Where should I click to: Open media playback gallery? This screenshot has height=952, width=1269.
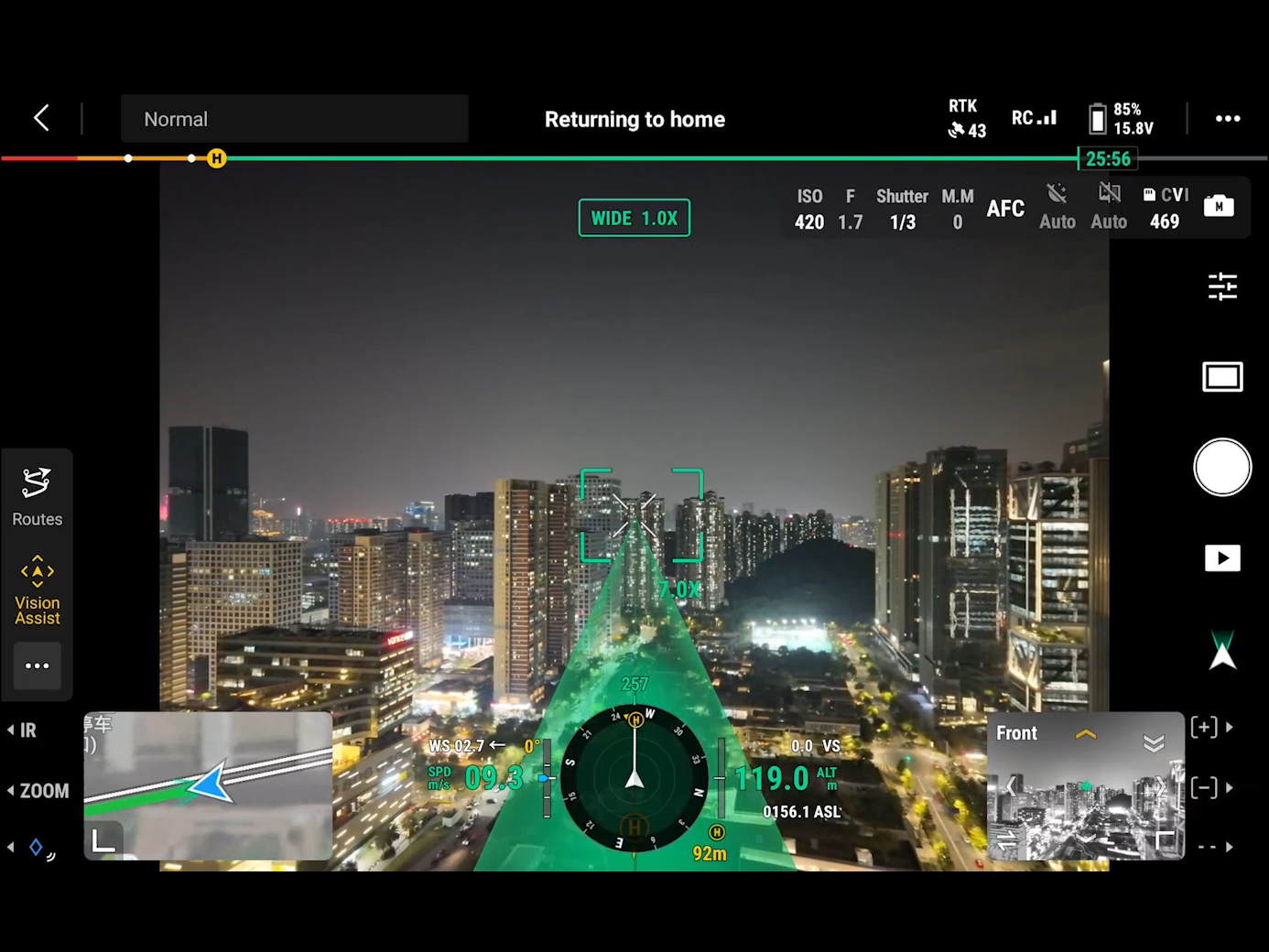pos(1221,558)
